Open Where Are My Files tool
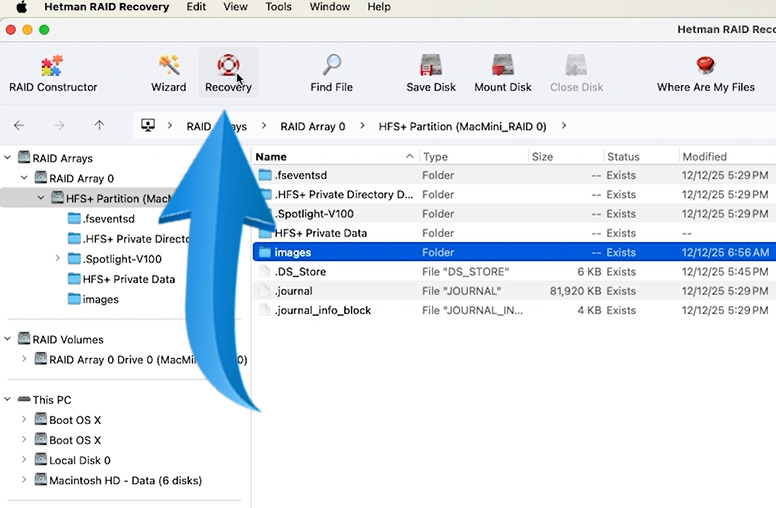The height and width of the screenshot is (508, 776). click(x=706, y=73)
